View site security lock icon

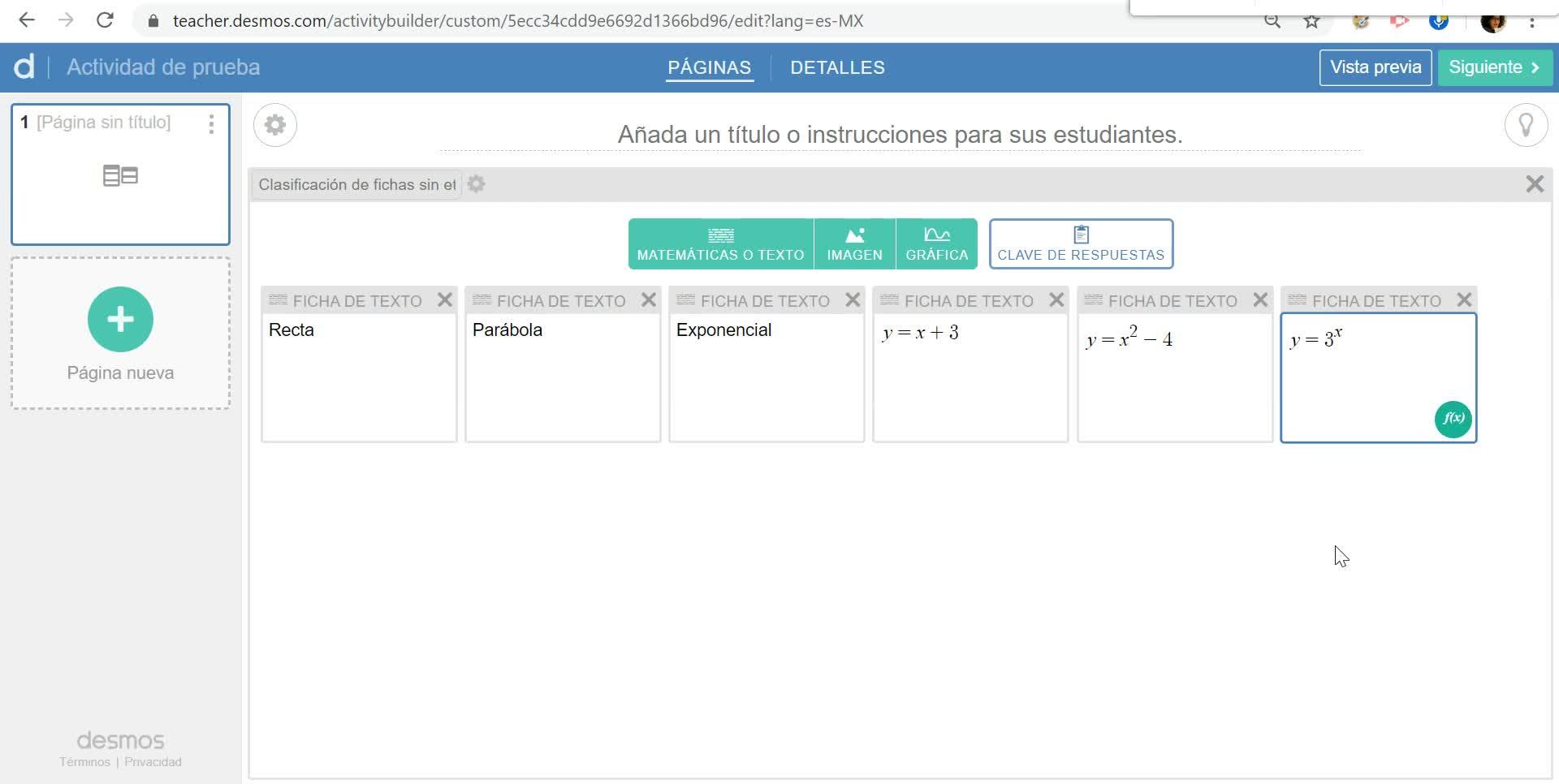click(x=153, y=21)
